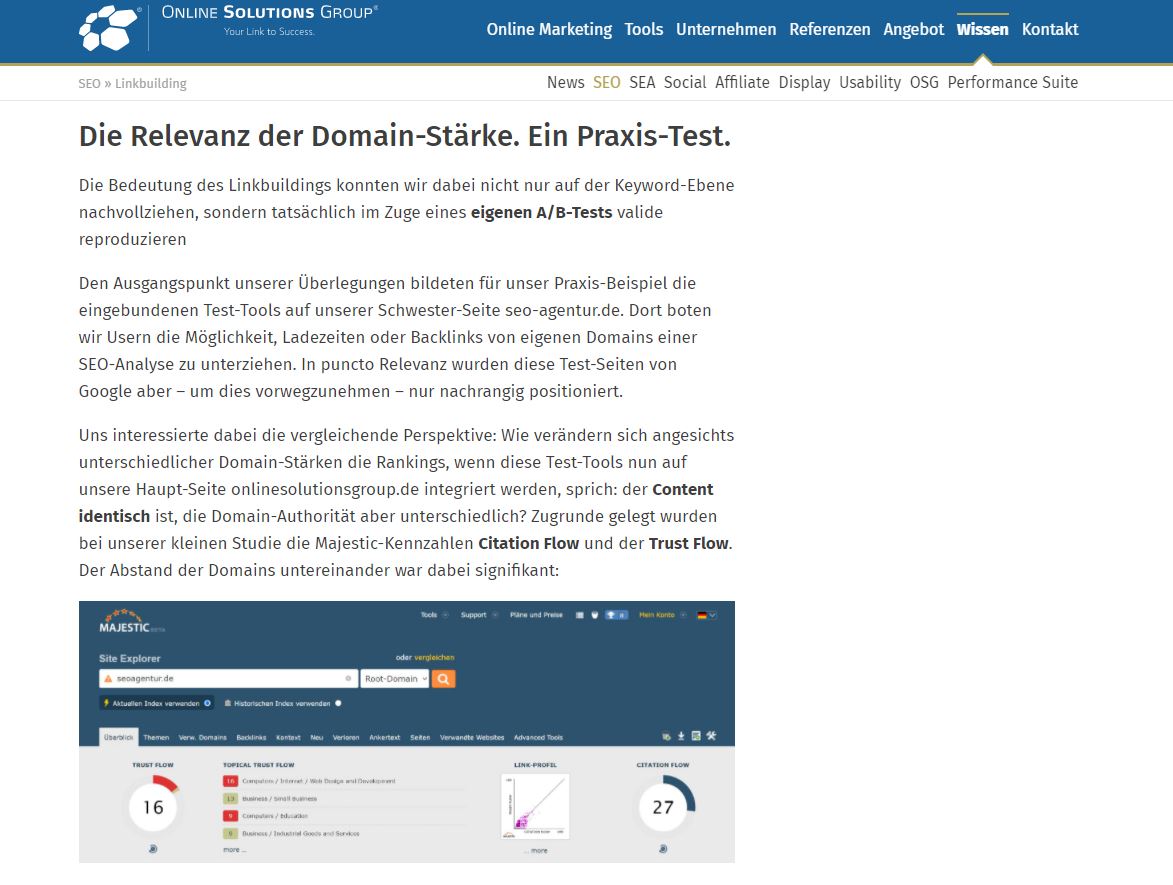Viewport: 1173px width, 885px height.
Task: Open the News subsection
Action: 566,82
